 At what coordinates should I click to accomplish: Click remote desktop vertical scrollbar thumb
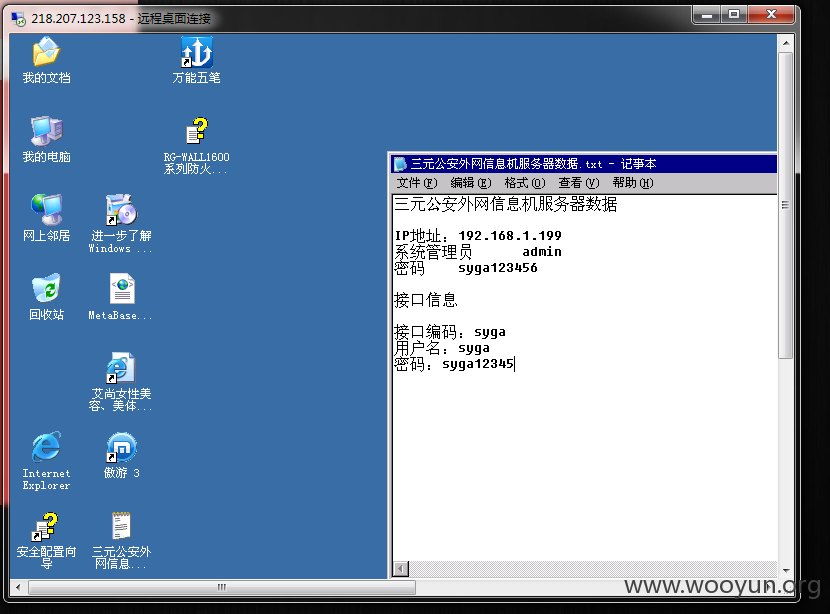(786, 205)
